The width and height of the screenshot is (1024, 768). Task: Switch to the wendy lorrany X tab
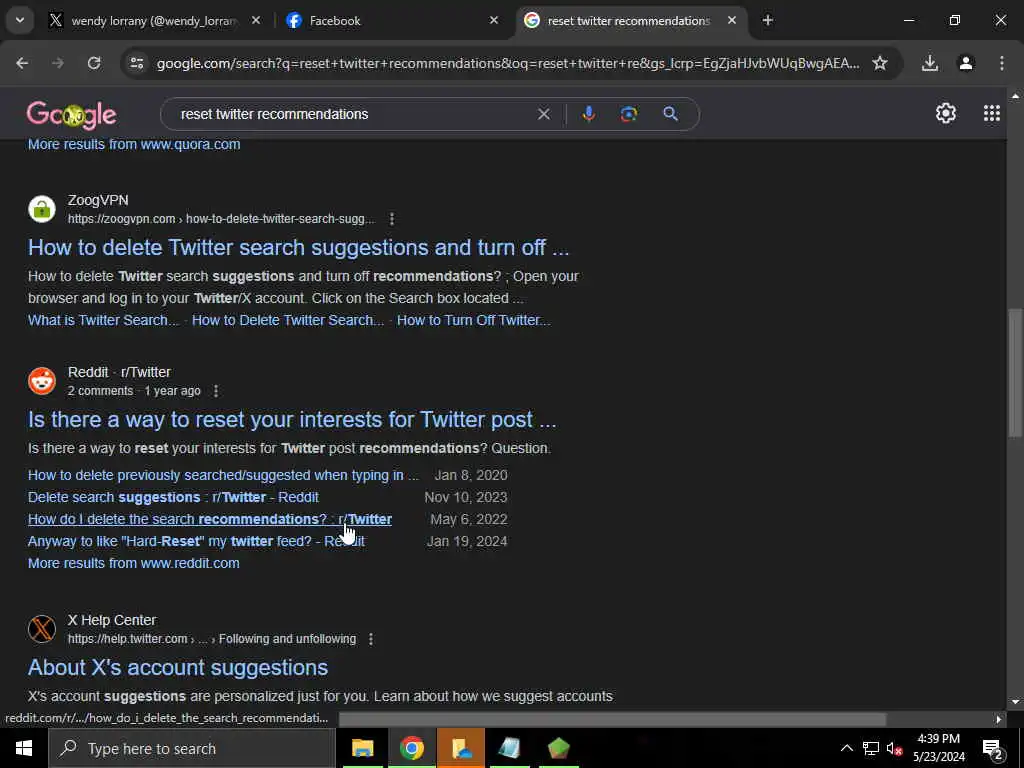coord(153,21)
